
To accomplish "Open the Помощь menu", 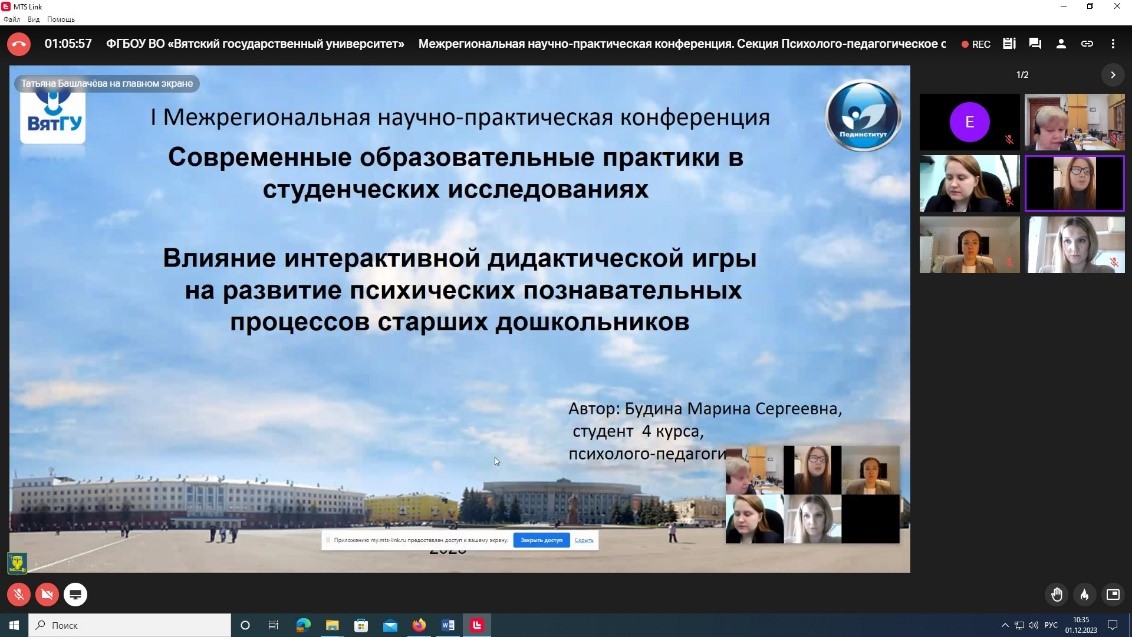I will [x=60, y=19].
